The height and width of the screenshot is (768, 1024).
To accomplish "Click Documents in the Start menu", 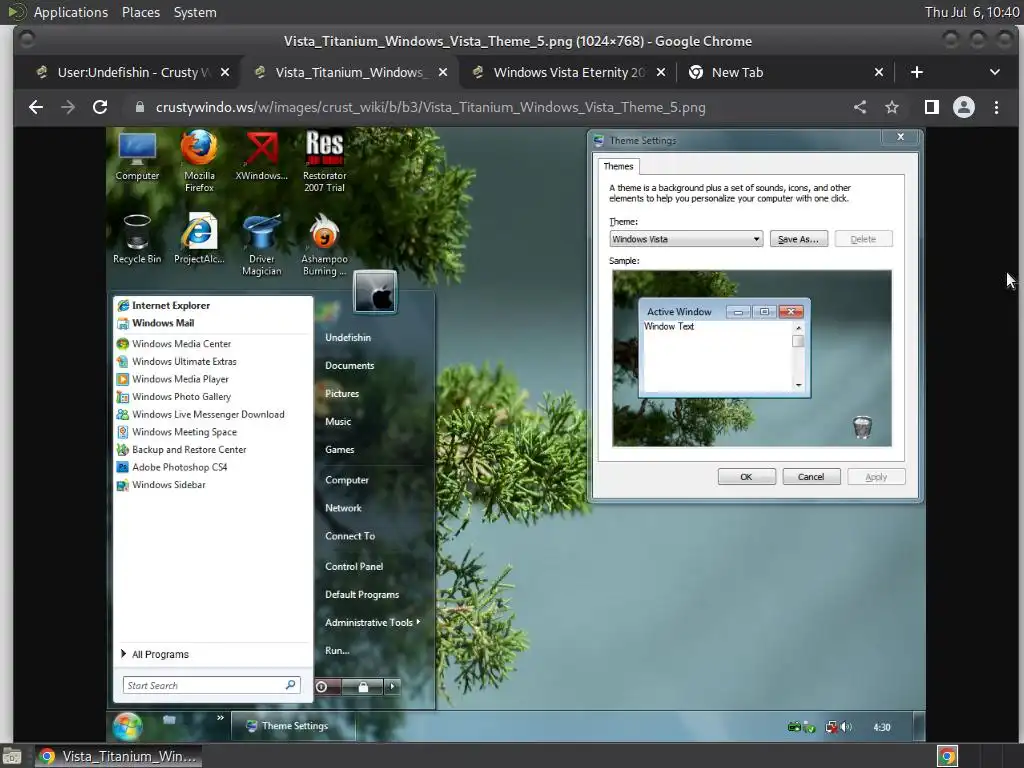I will tap(349, 366).
